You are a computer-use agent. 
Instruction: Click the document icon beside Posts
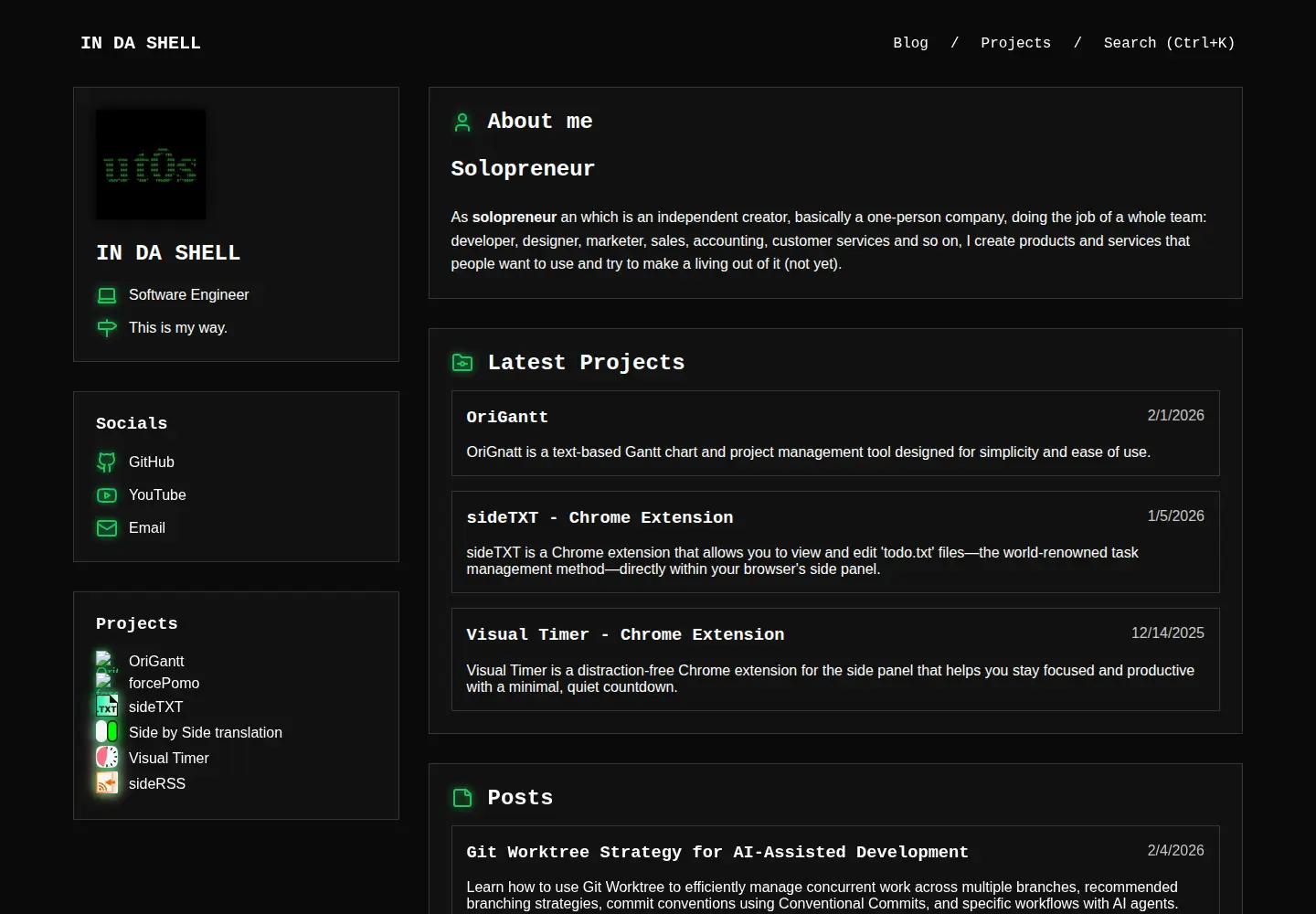462,798
